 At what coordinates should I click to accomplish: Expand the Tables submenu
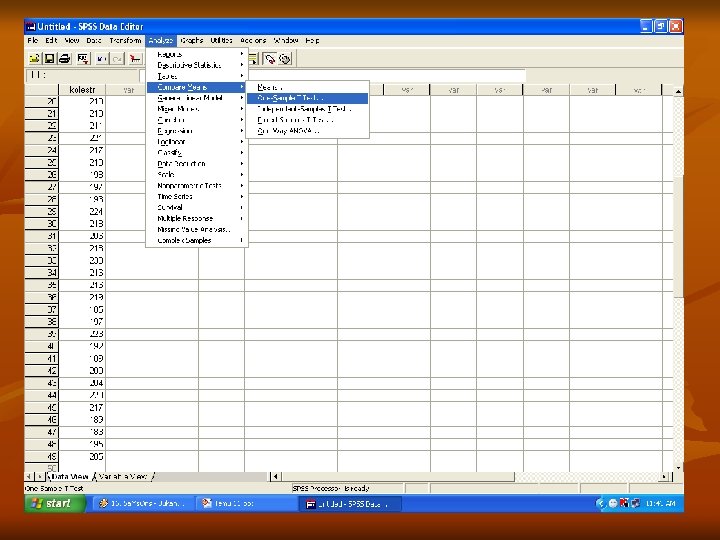[197, 76]
